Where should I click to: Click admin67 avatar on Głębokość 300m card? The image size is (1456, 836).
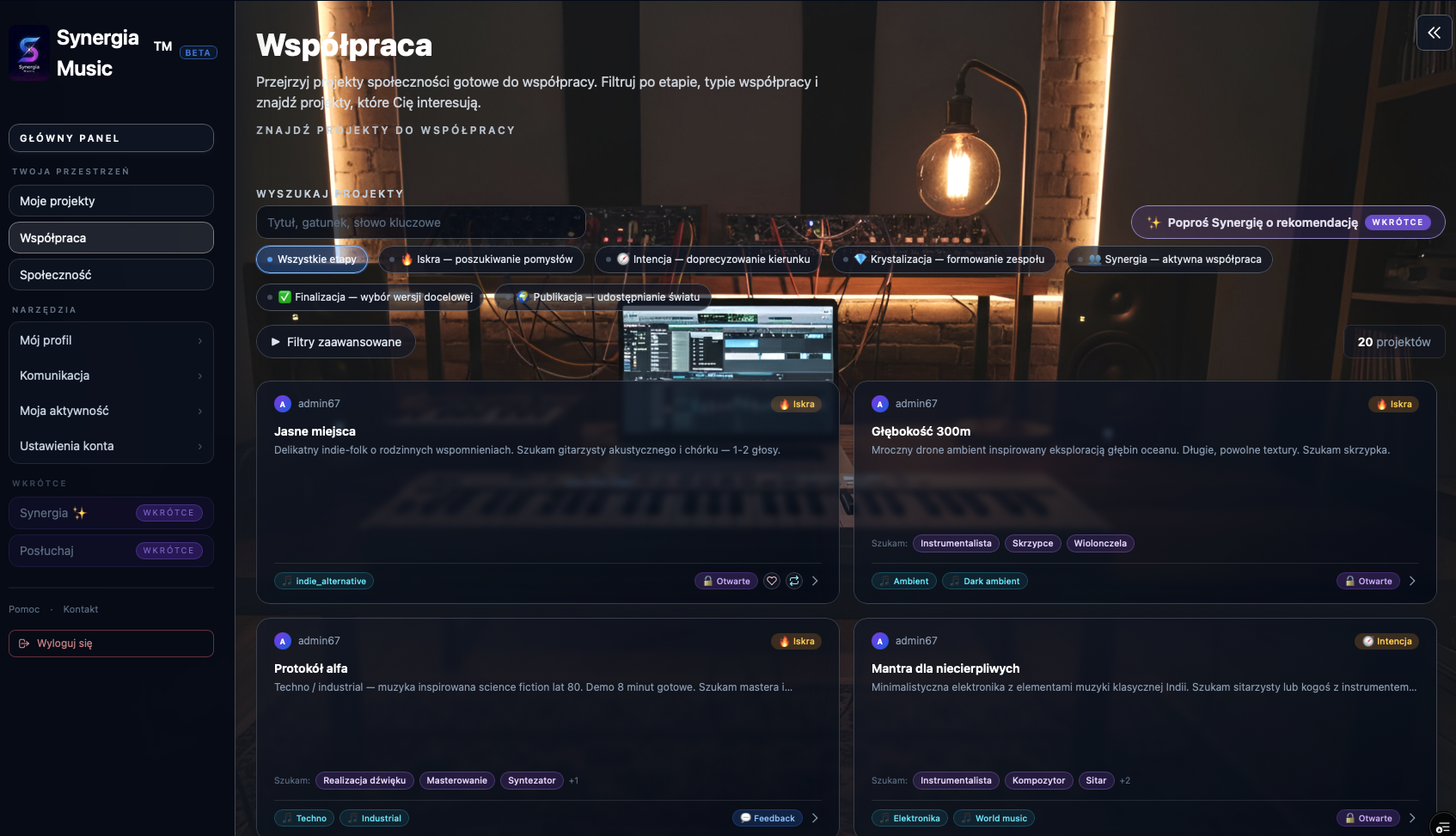tap(879, 404)
